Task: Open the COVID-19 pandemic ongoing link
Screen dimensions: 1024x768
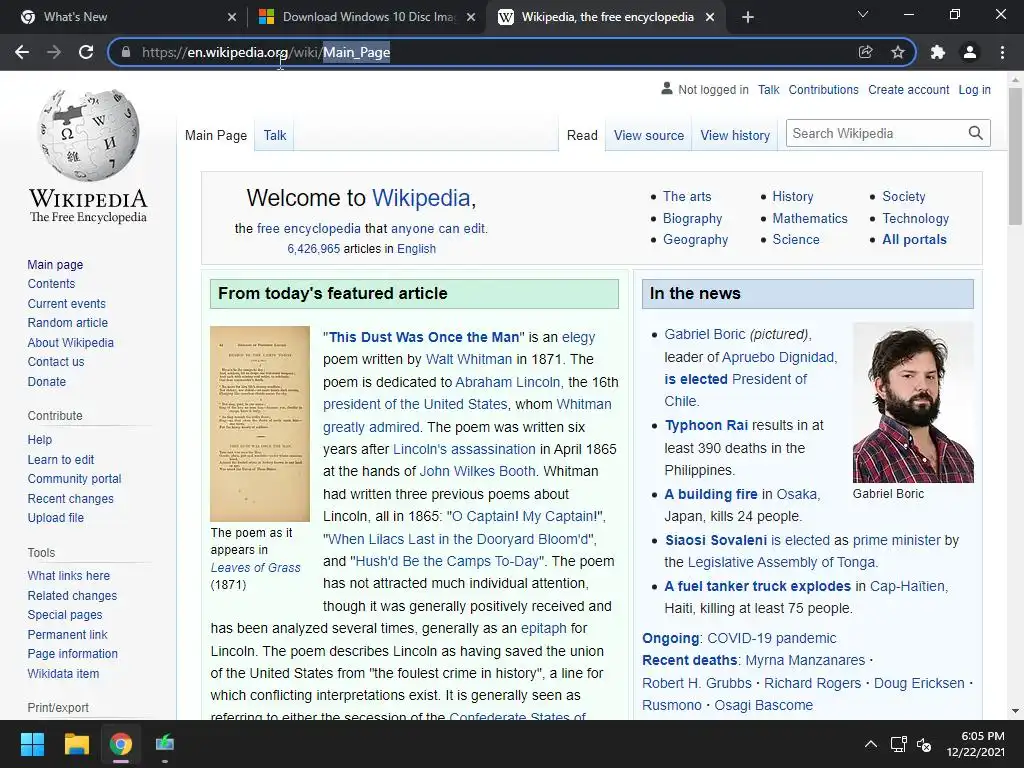Action: click(x=771, y=638)
